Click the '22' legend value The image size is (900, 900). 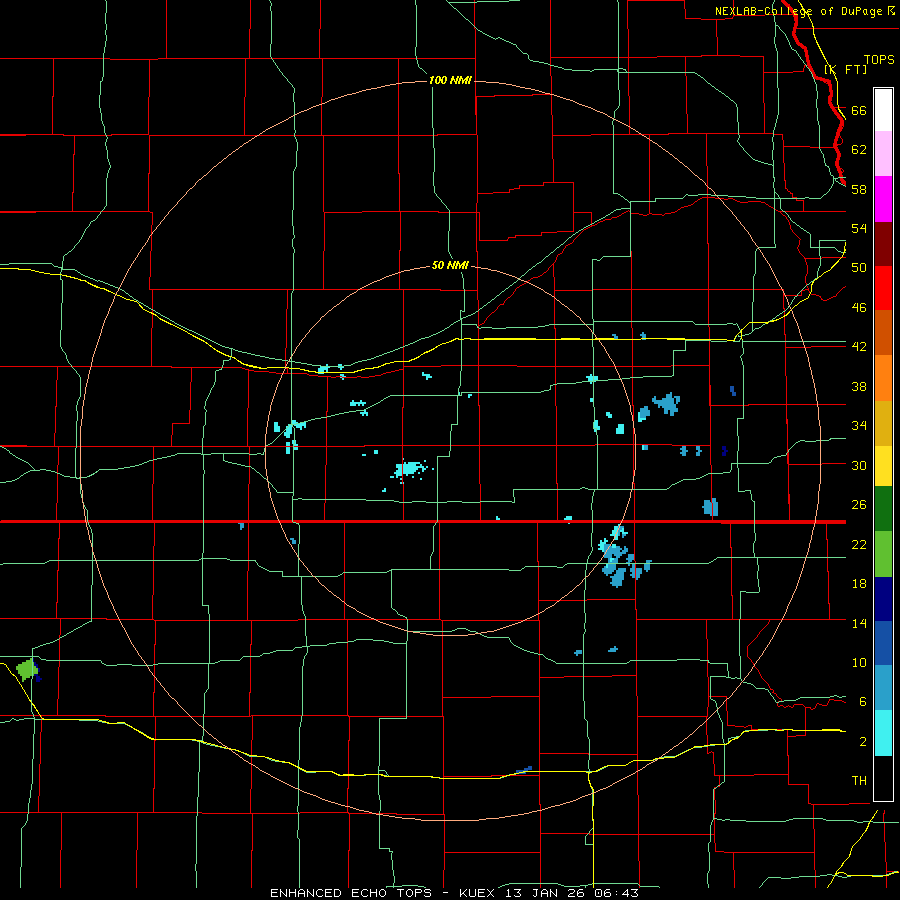pyautogui.click(x=859, y=544)
